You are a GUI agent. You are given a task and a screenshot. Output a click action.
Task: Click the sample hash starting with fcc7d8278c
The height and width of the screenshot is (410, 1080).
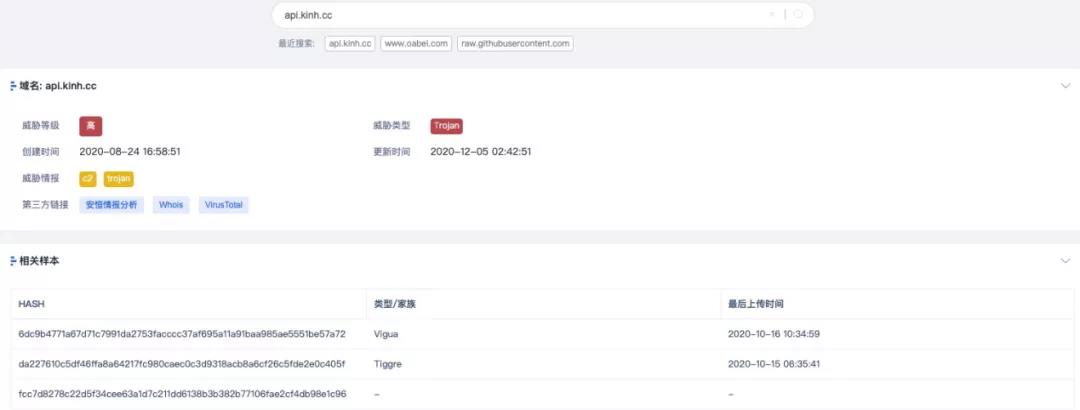click(x=182, y=394)
